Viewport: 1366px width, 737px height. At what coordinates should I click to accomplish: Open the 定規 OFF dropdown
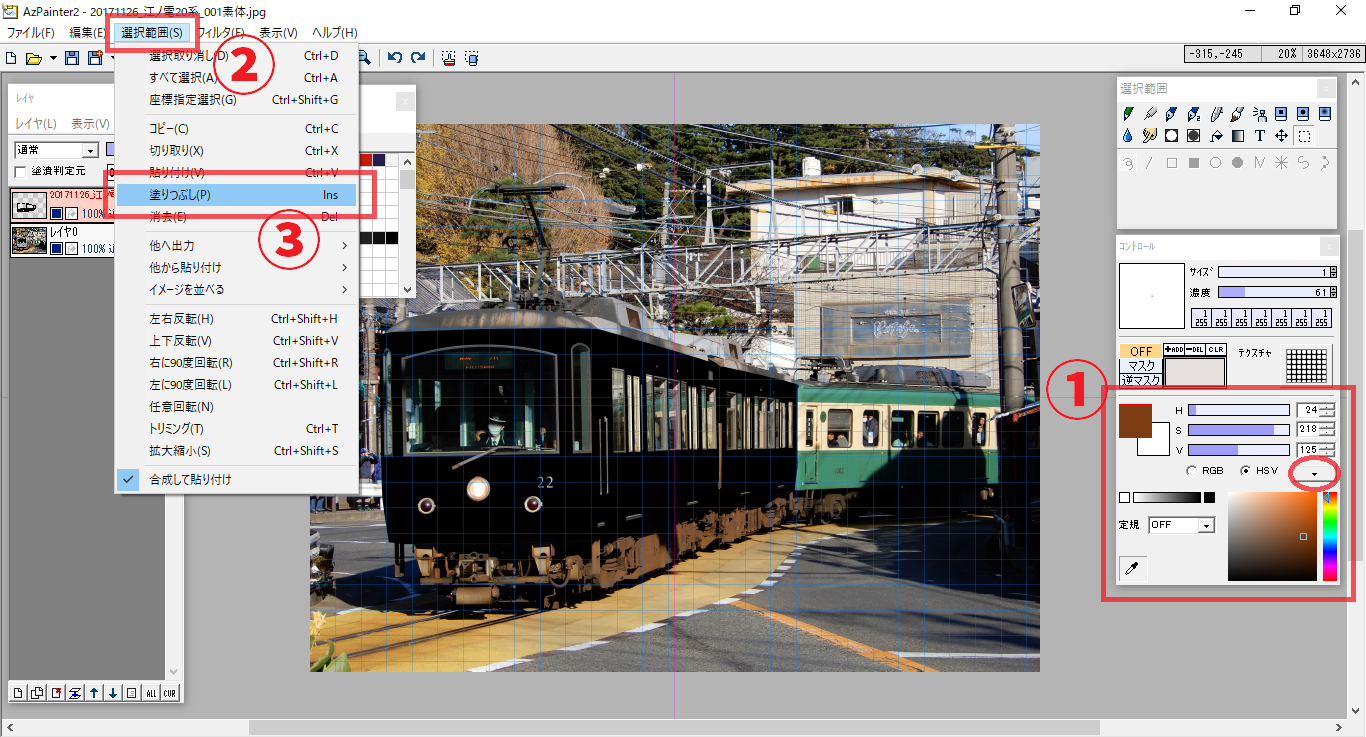1181,525
